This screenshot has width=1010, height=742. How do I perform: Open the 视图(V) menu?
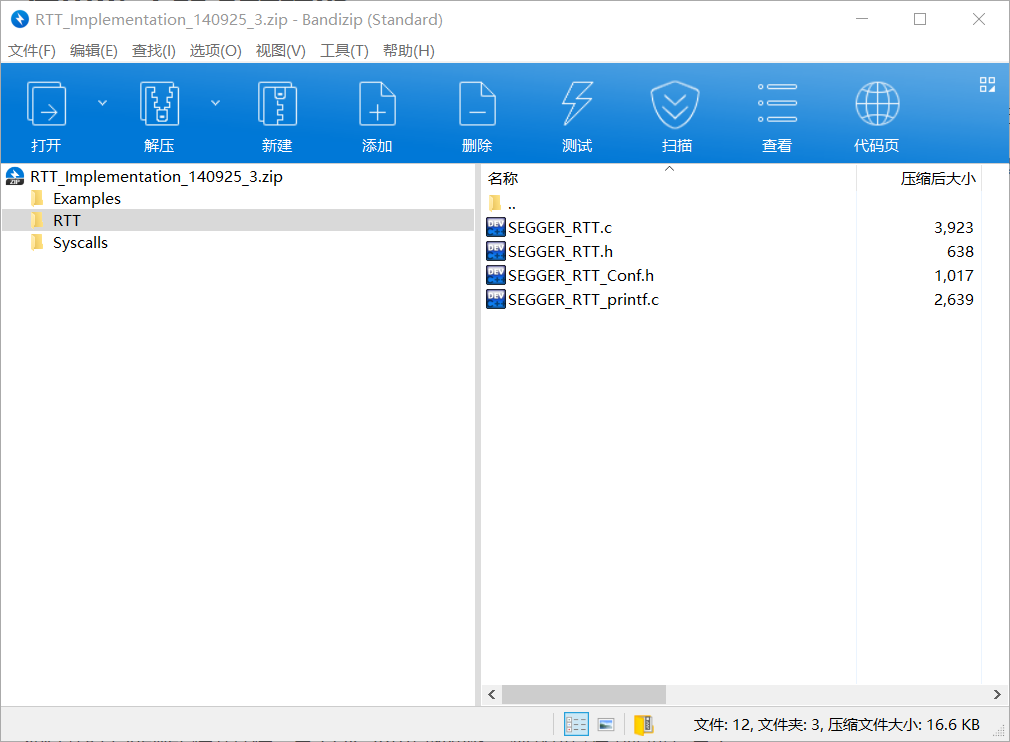click(x=280, y=50)
